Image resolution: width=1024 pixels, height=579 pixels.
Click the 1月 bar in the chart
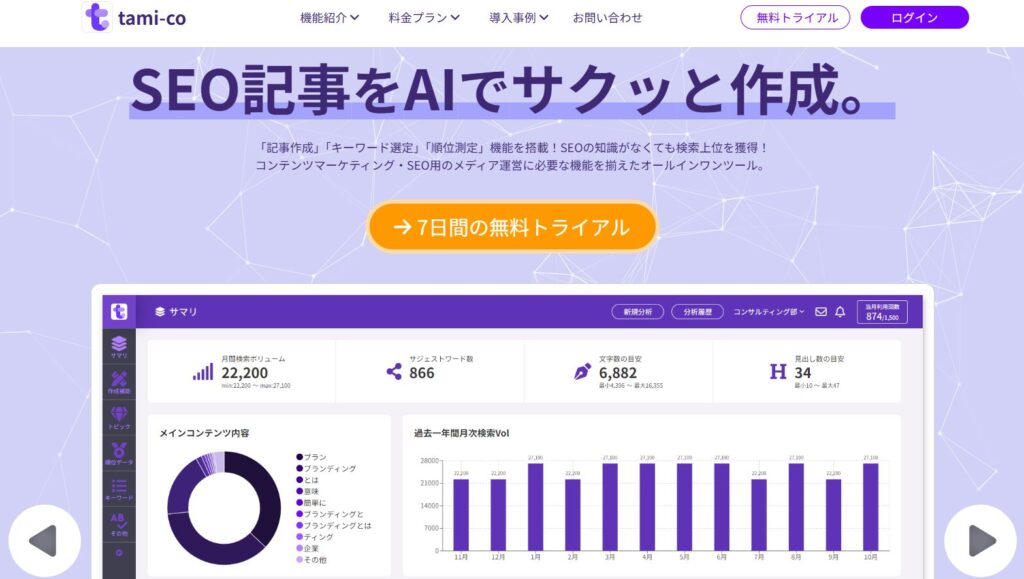coord(536,507)
